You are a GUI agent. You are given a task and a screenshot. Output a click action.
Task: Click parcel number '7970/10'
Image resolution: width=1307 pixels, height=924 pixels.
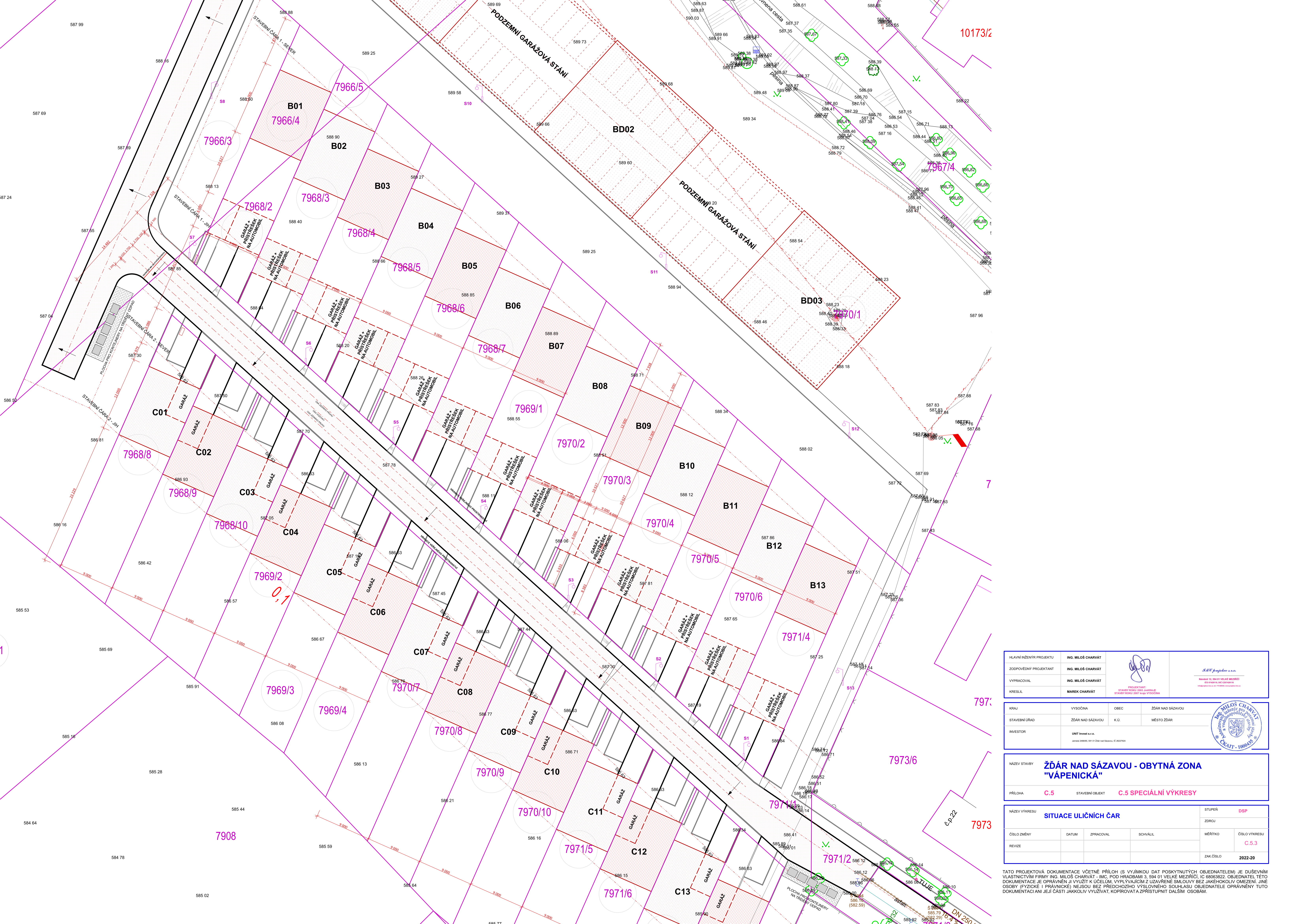[x=534, y=812]
